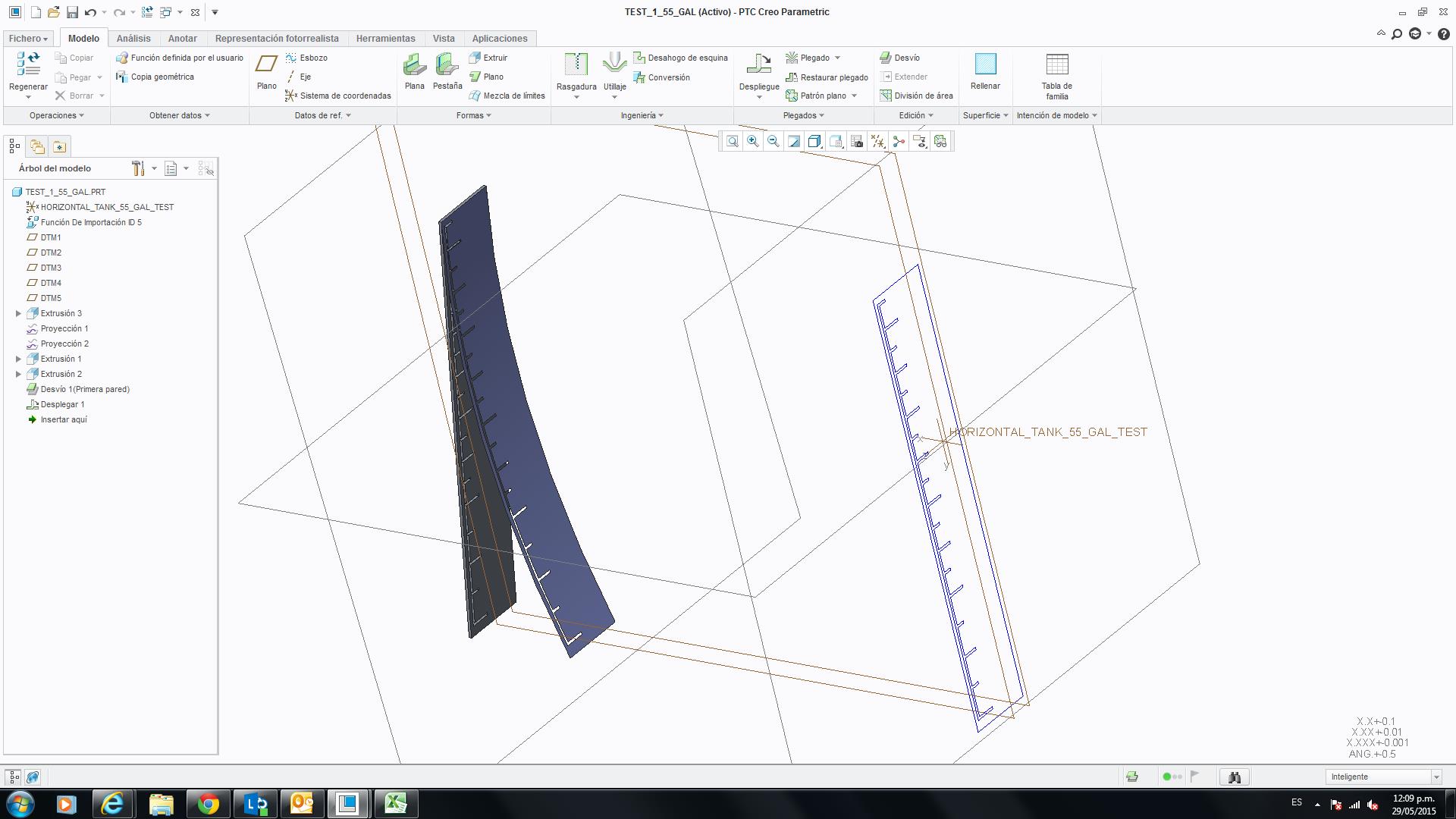Click Copia geométrica button
This screenshot has width=1456, height=819.
pos(155,77)
